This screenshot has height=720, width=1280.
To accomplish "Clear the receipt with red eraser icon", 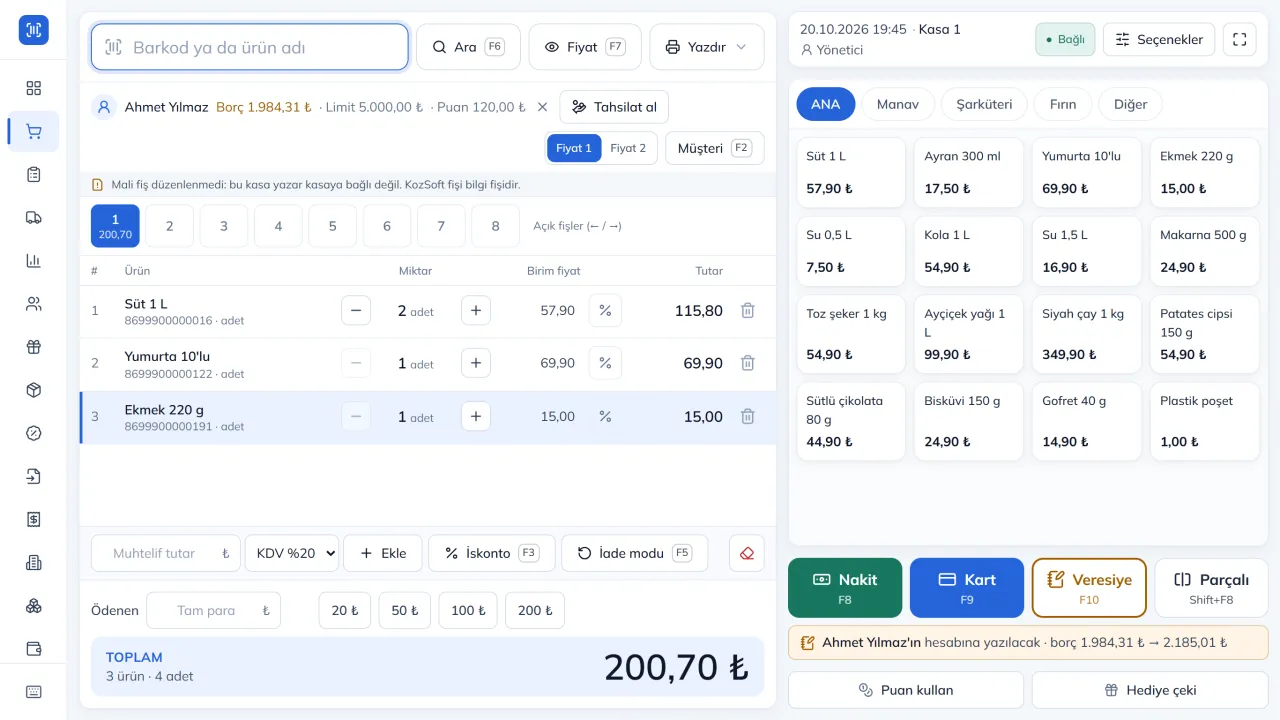I will [747, 553].
